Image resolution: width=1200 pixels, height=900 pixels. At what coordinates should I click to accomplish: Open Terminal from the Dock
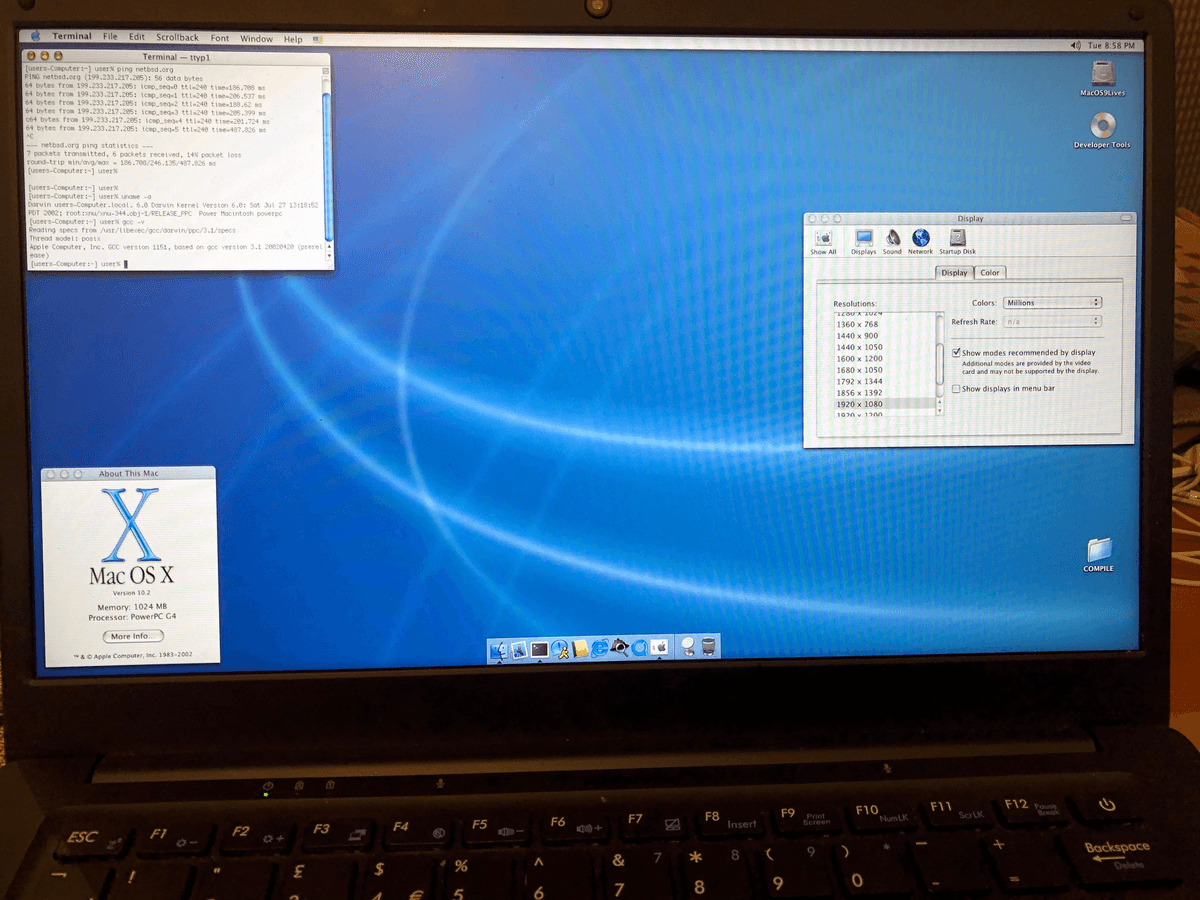[x=538, y=650]
